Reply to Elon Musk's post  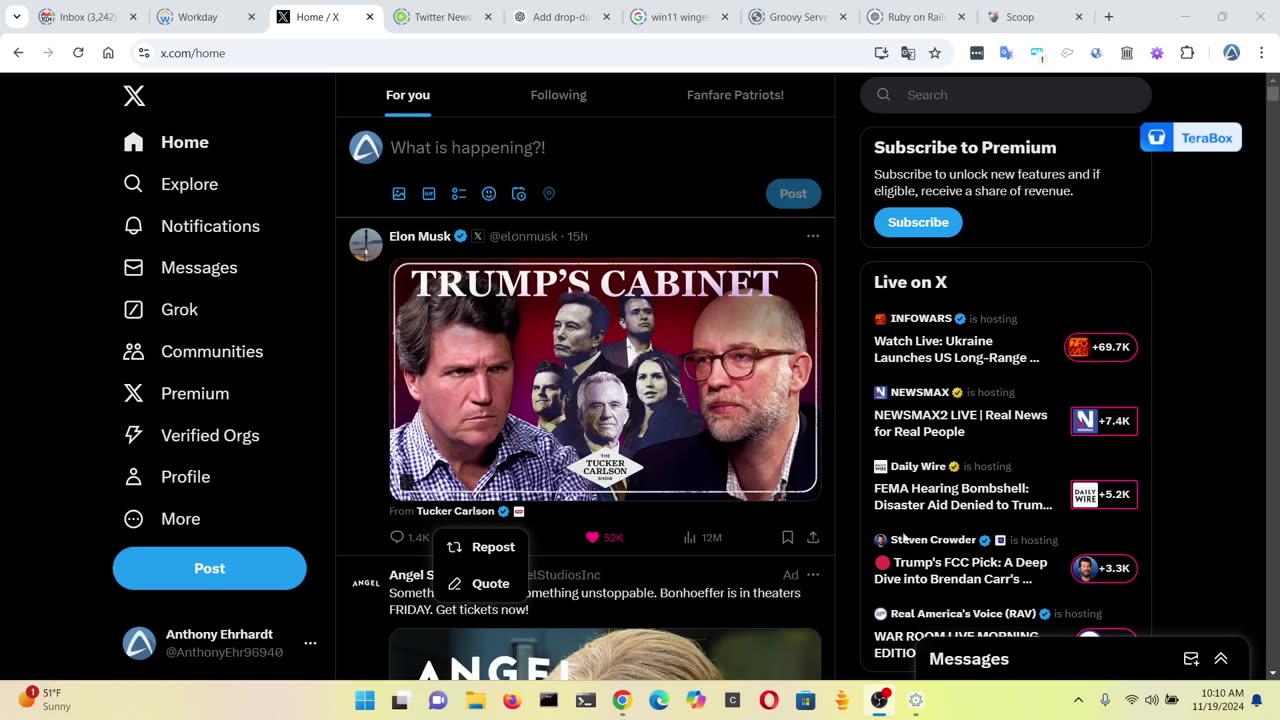pos(409,537)
